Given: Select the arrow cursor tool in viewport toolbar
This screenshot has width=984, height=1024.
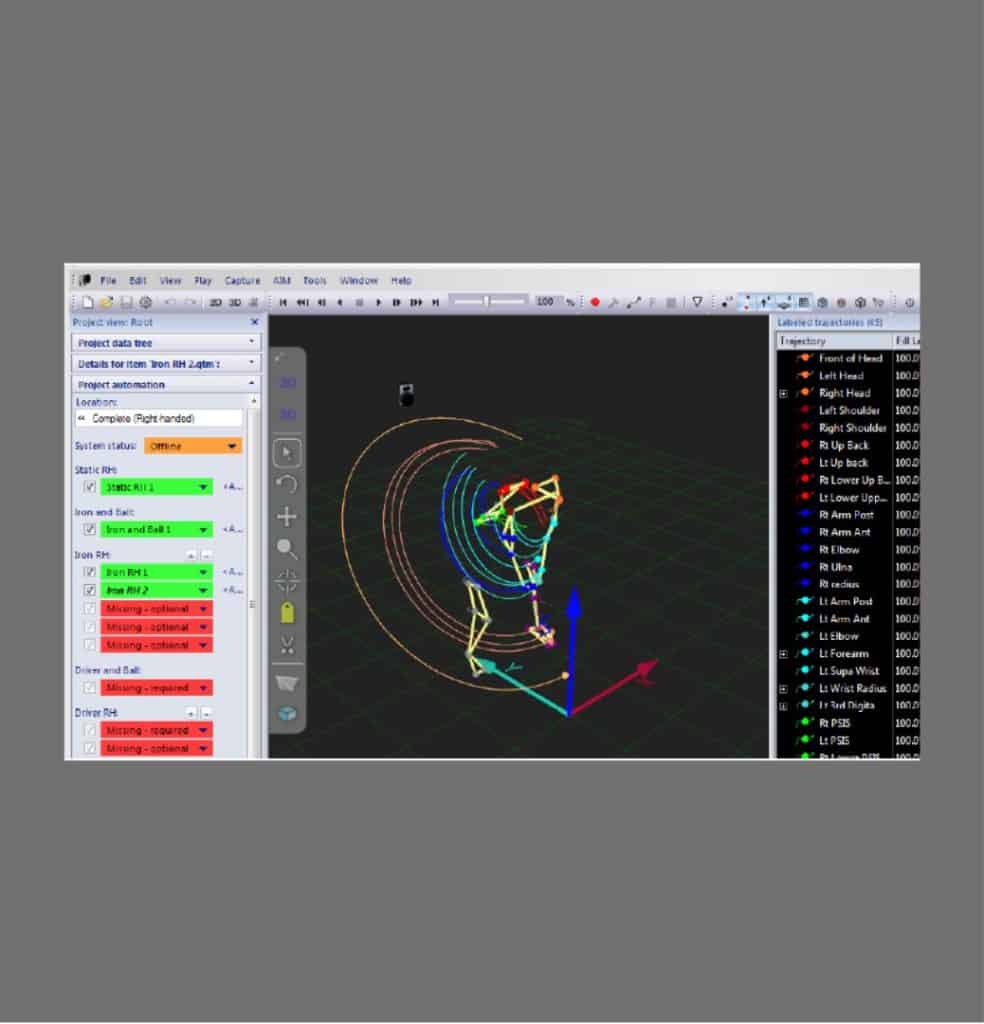Looking at the screenshot, I should (288, 452).
